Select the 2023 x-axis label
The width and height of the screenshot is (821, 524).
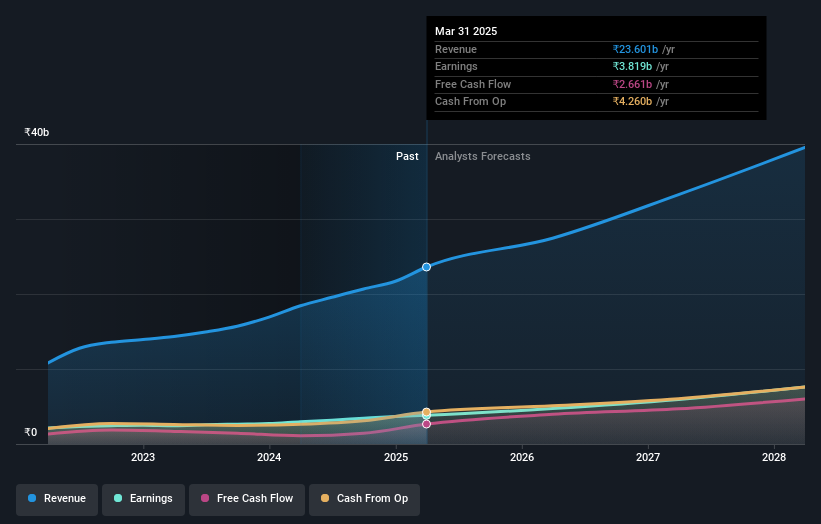[x=143, y=458]
